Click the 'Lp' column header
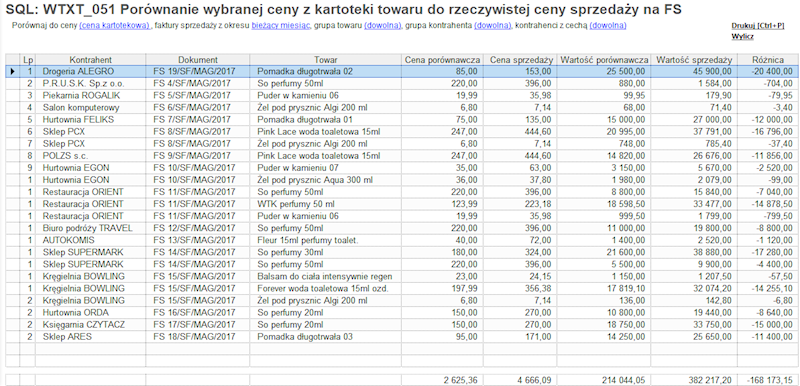The height and width of the screenshot is (386, 800). point(28,60)
